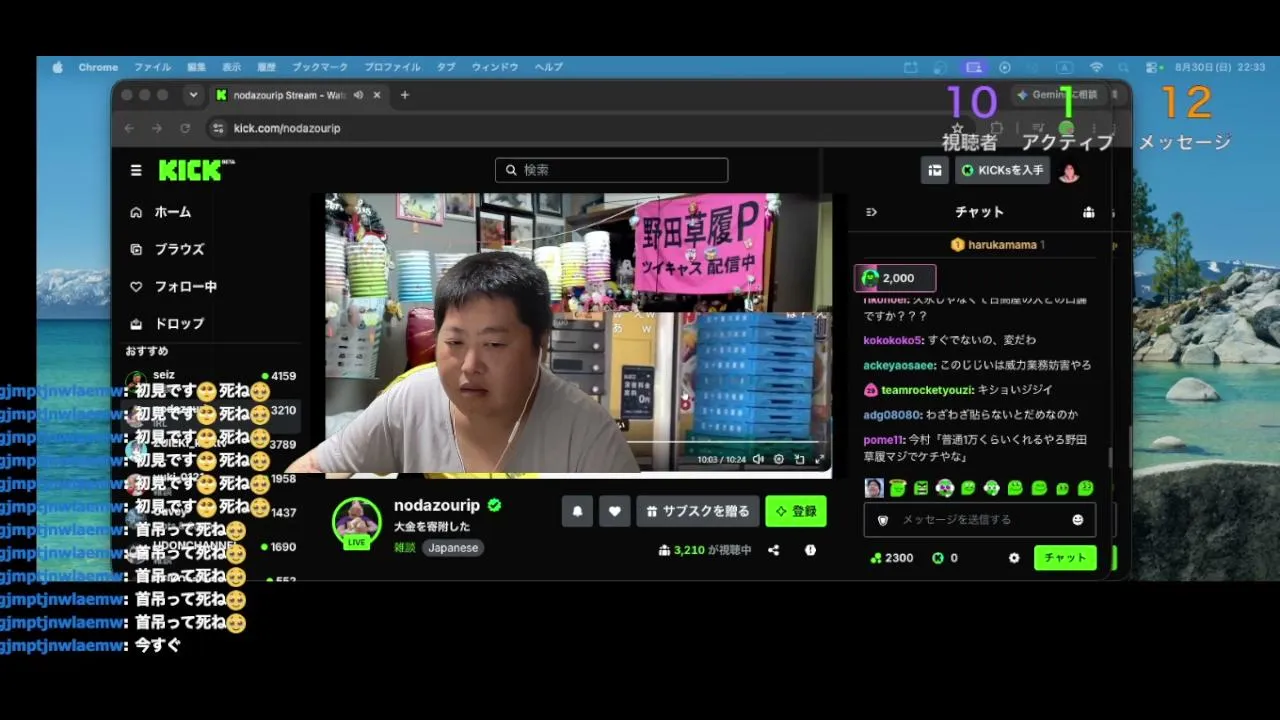Open the Chrome ファイル menu
The height and width of the screenshot is (720, 1280).
pos(152,67)
